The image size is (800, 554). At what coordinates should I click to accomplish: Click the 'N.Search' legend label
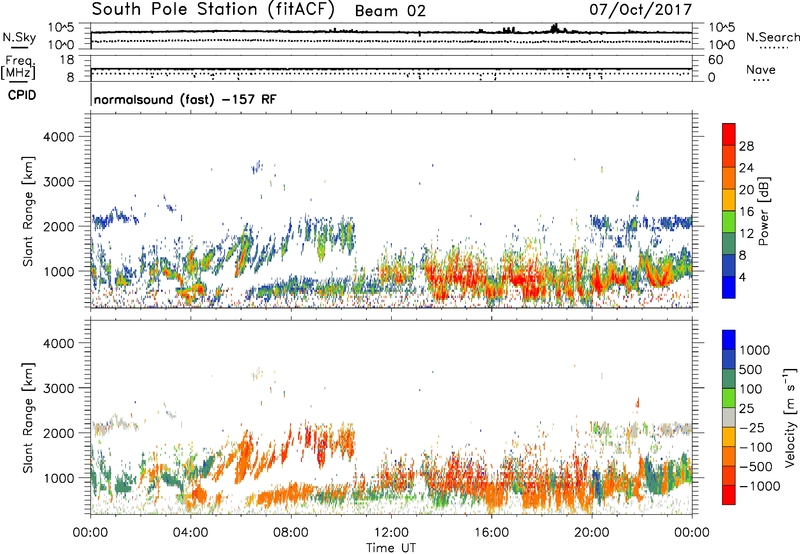point(772,37)
